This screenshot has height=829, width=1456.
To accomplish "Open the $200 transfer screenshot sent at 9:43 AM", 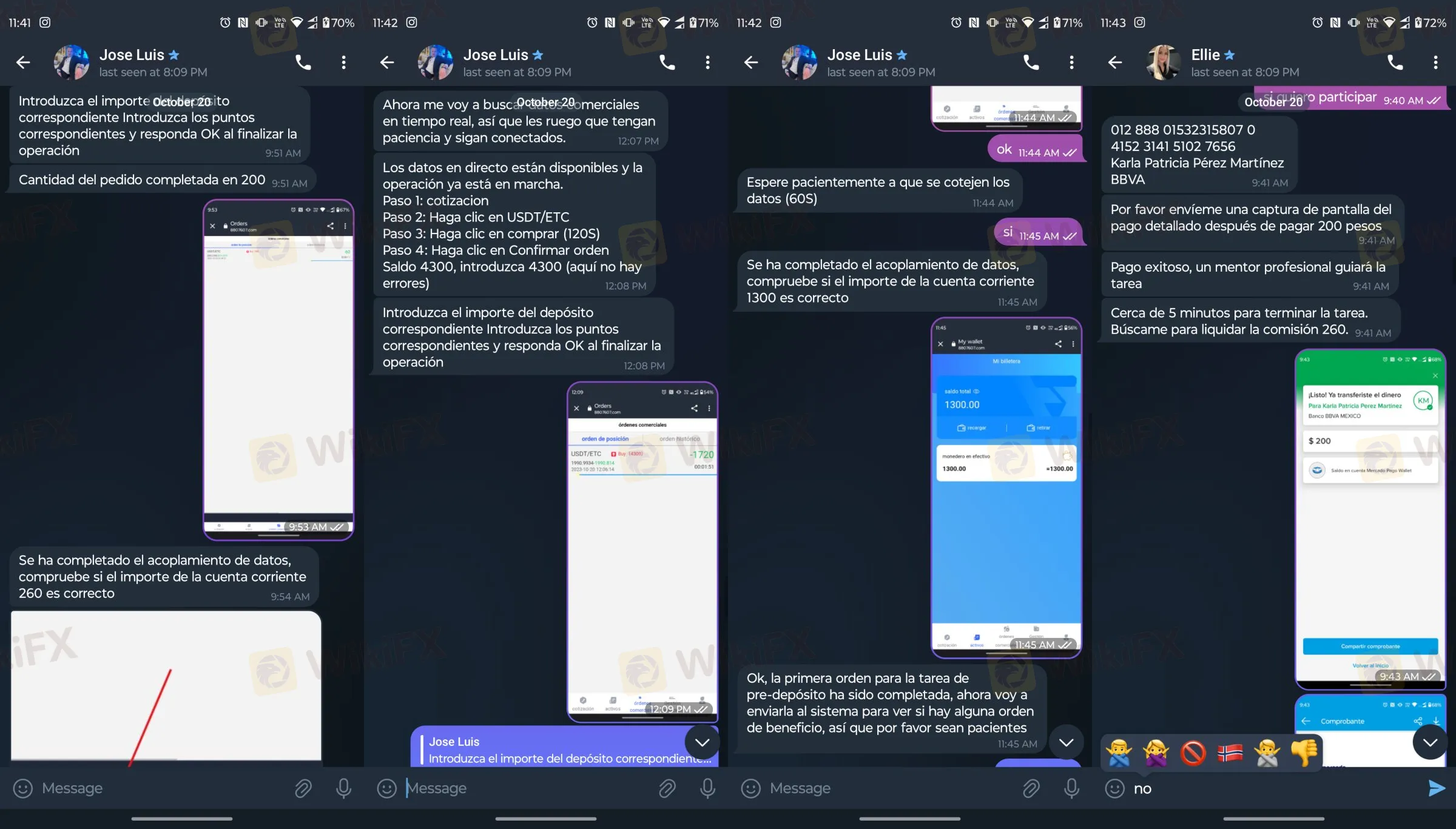I will [x=1370, y=520].
